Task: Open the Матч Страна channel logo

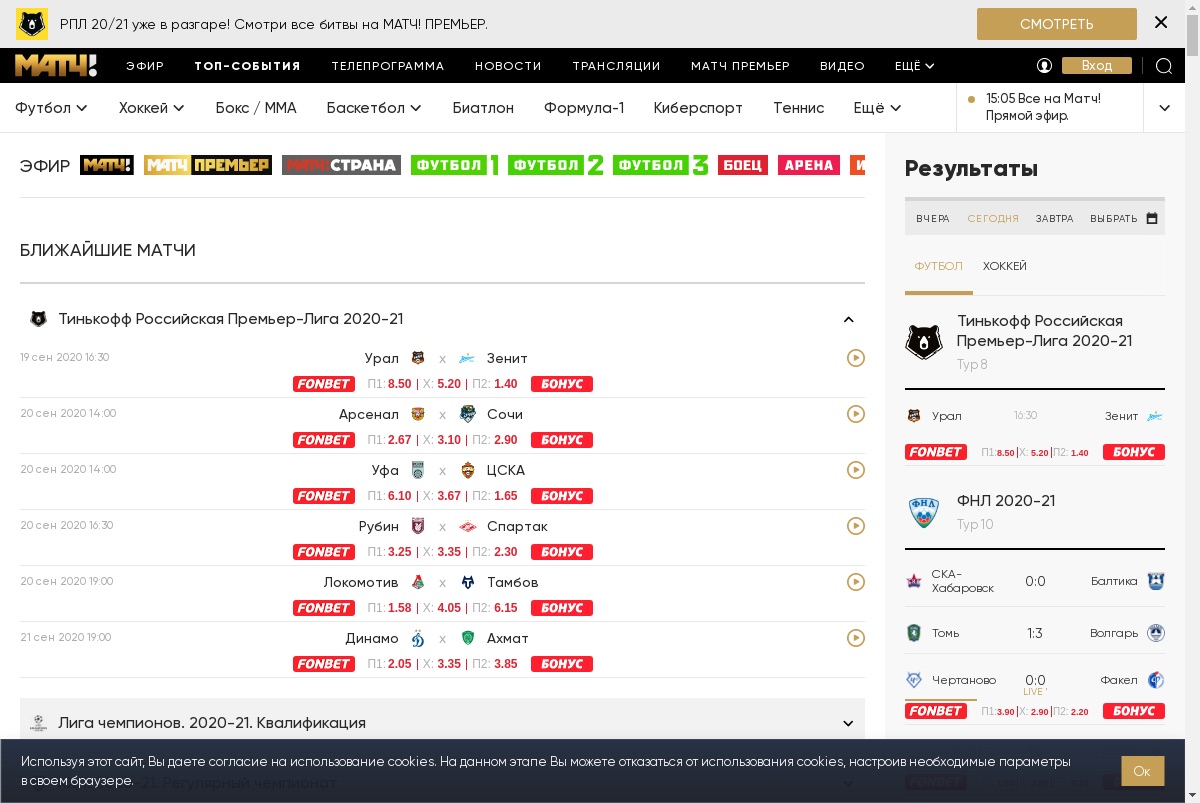Action: point(341,165)
